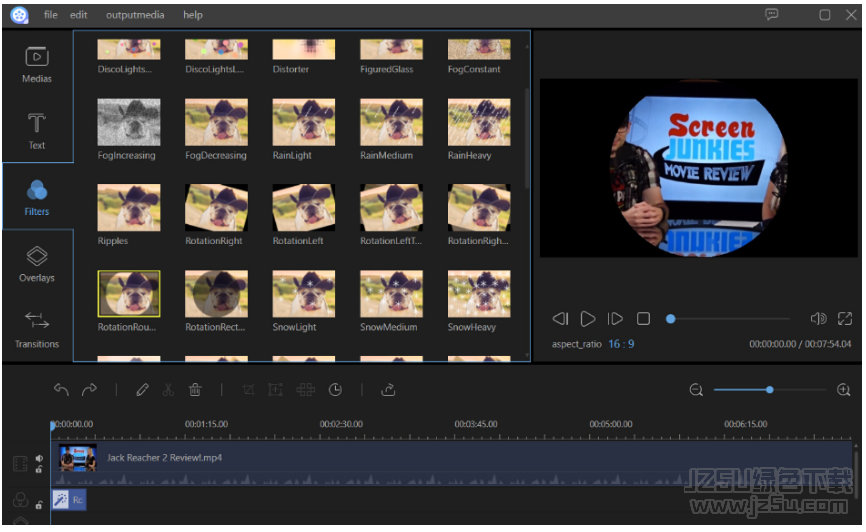Select the highlighted RotationRou... filter thumbnail
Screen dimensions: 866x532
(129, 294)
